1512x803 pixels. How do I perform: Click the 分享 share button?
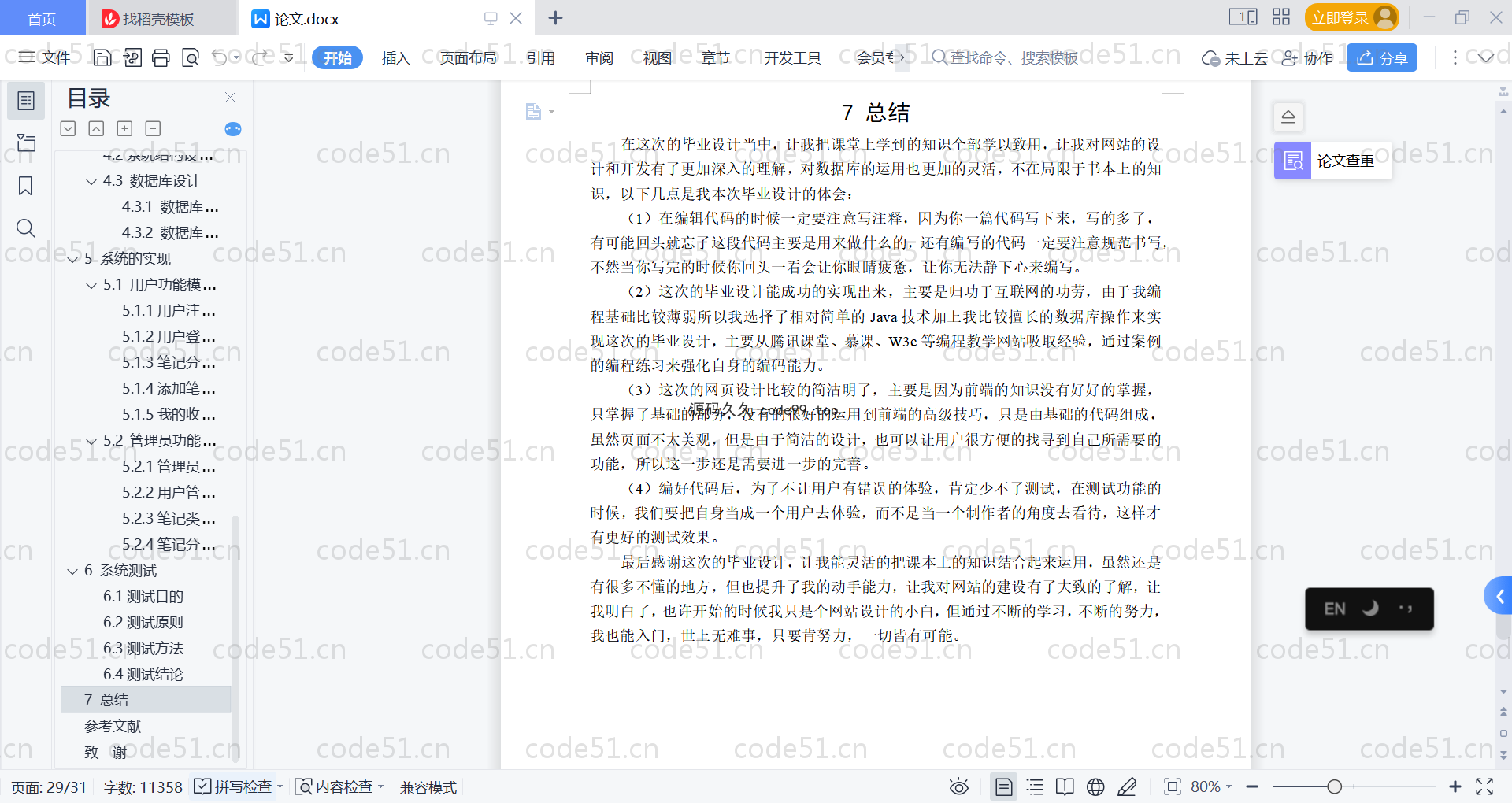pyautogui.click(x=1381, y=57)
